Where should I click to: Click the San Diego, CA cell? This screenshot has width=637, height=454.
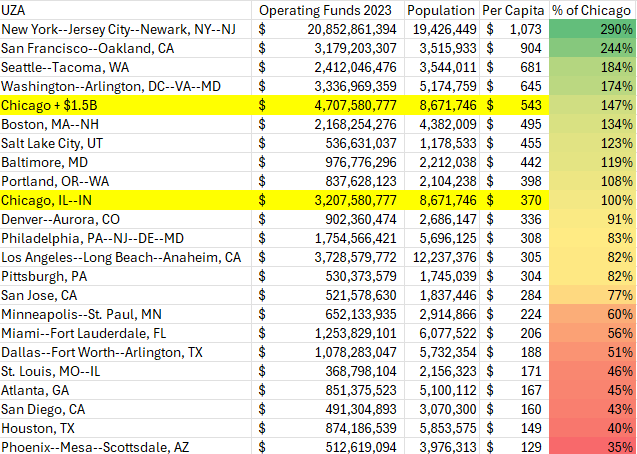coord(126,409)
